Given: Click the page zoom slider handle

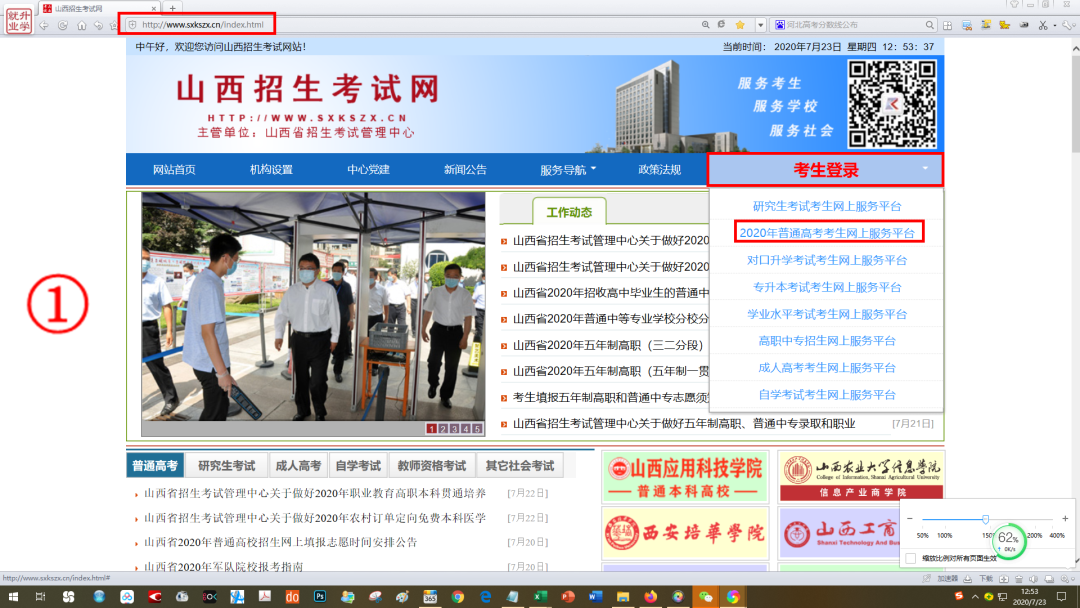Looking at the screenshot, I should pos(988,519).
